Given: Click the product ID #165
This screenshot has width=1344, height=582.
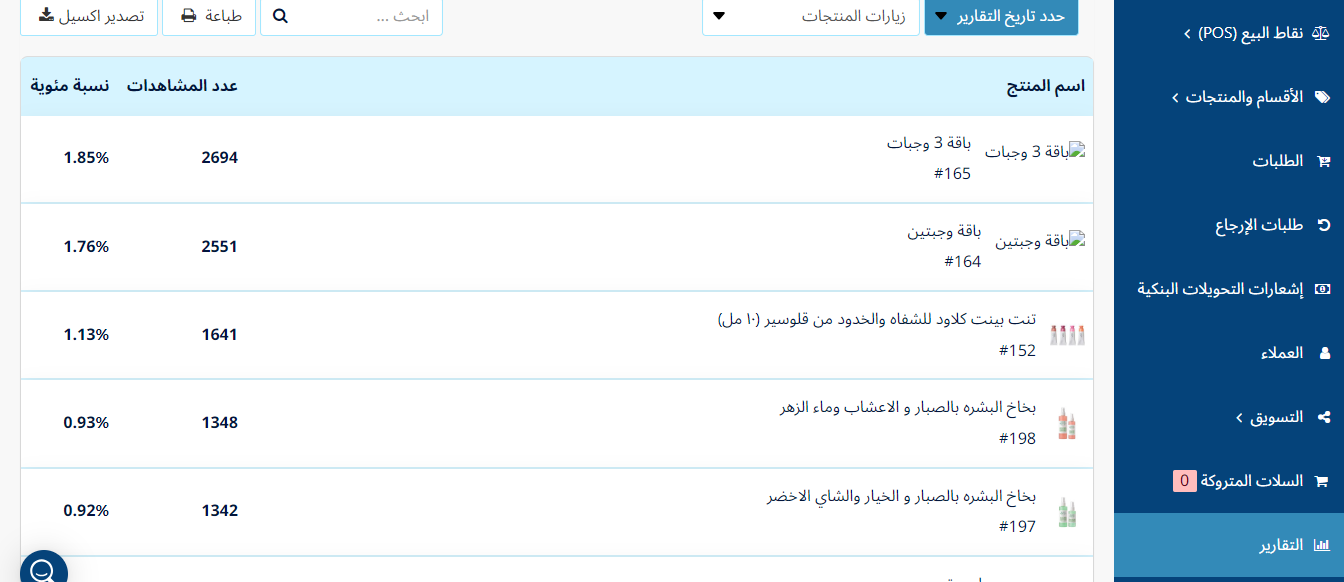Looking at the screenshot, I should point(952,174).
